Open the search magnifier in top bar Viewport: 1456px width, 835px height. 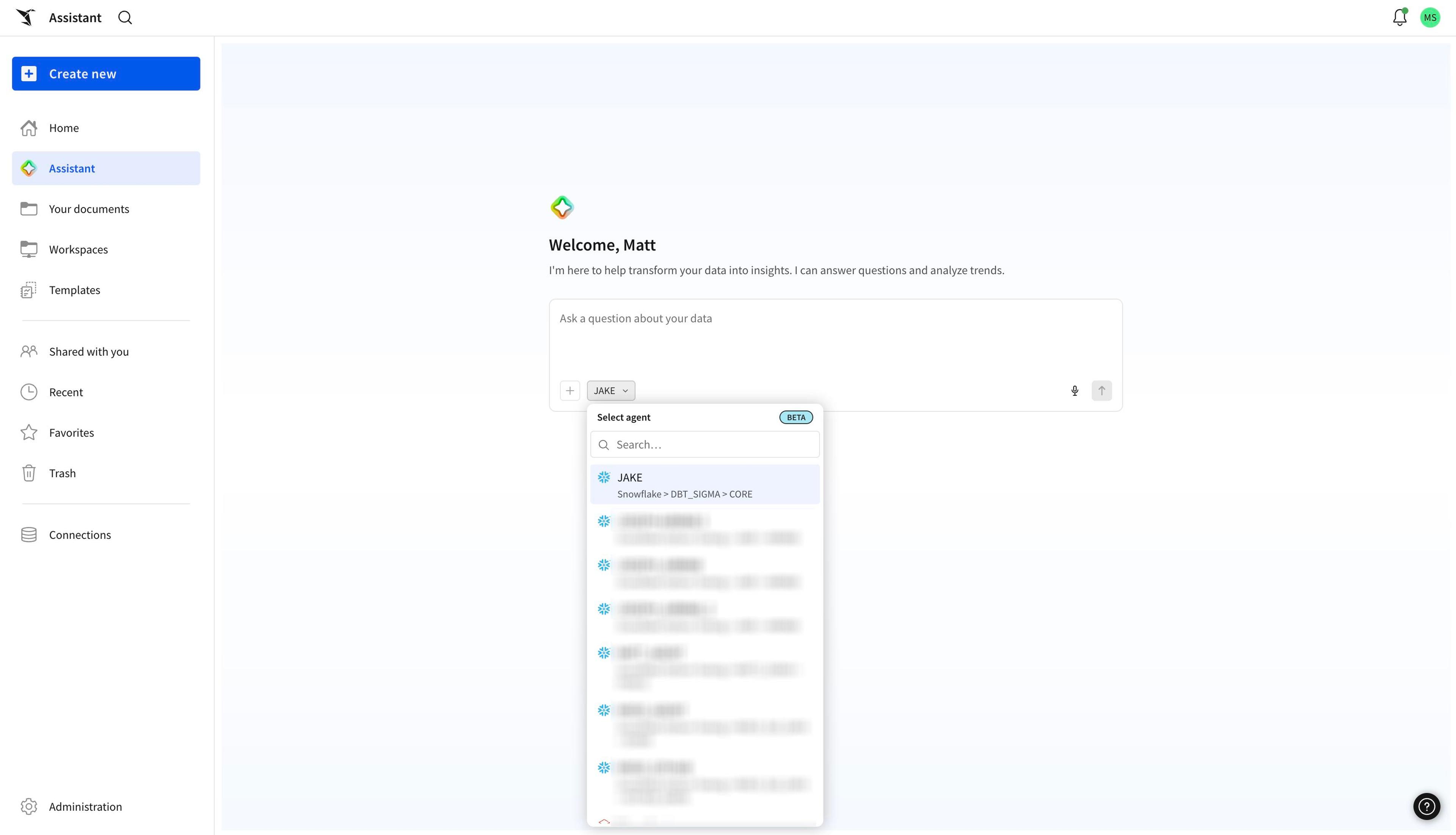tap(125, 18)
